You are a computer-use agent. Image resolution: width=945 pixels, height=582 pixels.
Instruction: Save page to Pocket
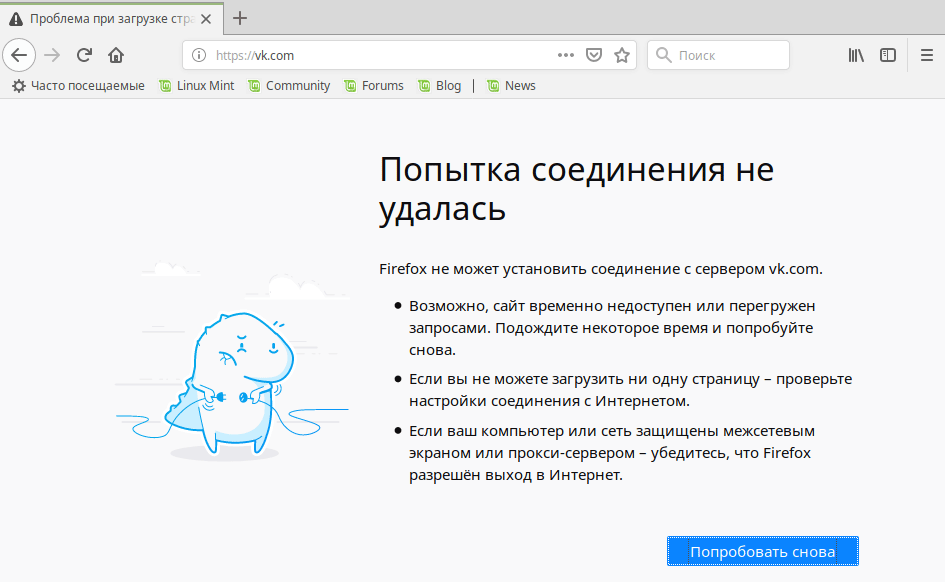tap(593, 55)
